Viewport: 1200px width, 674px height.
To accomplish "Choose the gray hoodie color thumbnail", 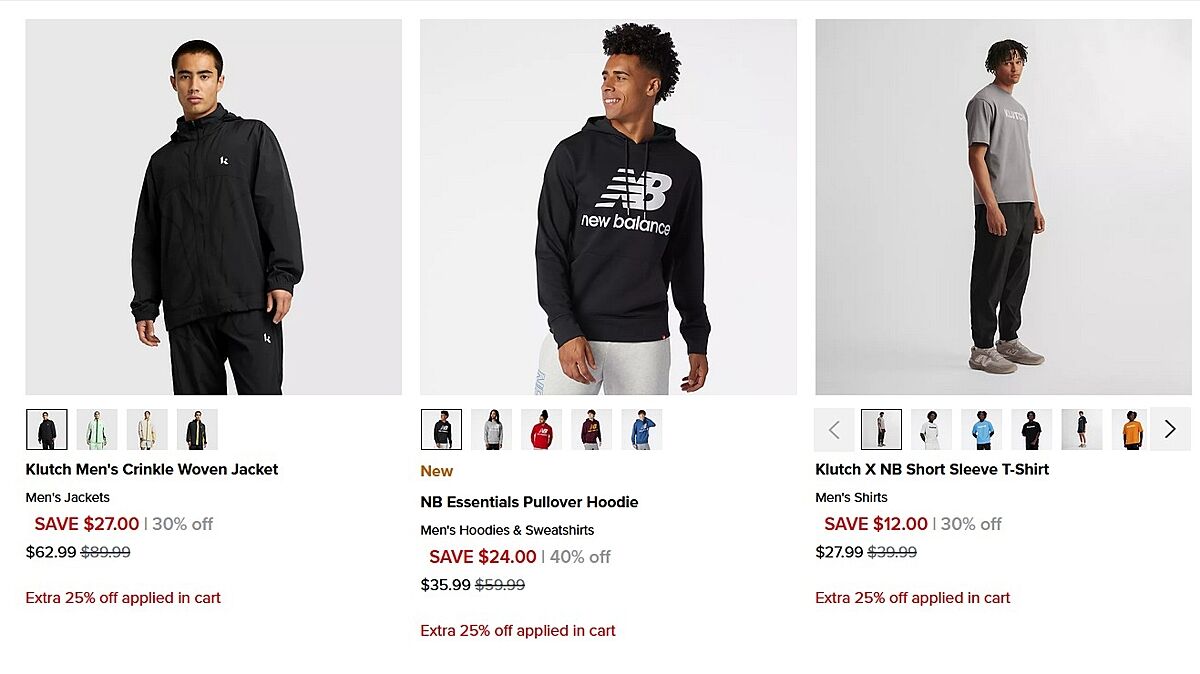I will [492, 429].
